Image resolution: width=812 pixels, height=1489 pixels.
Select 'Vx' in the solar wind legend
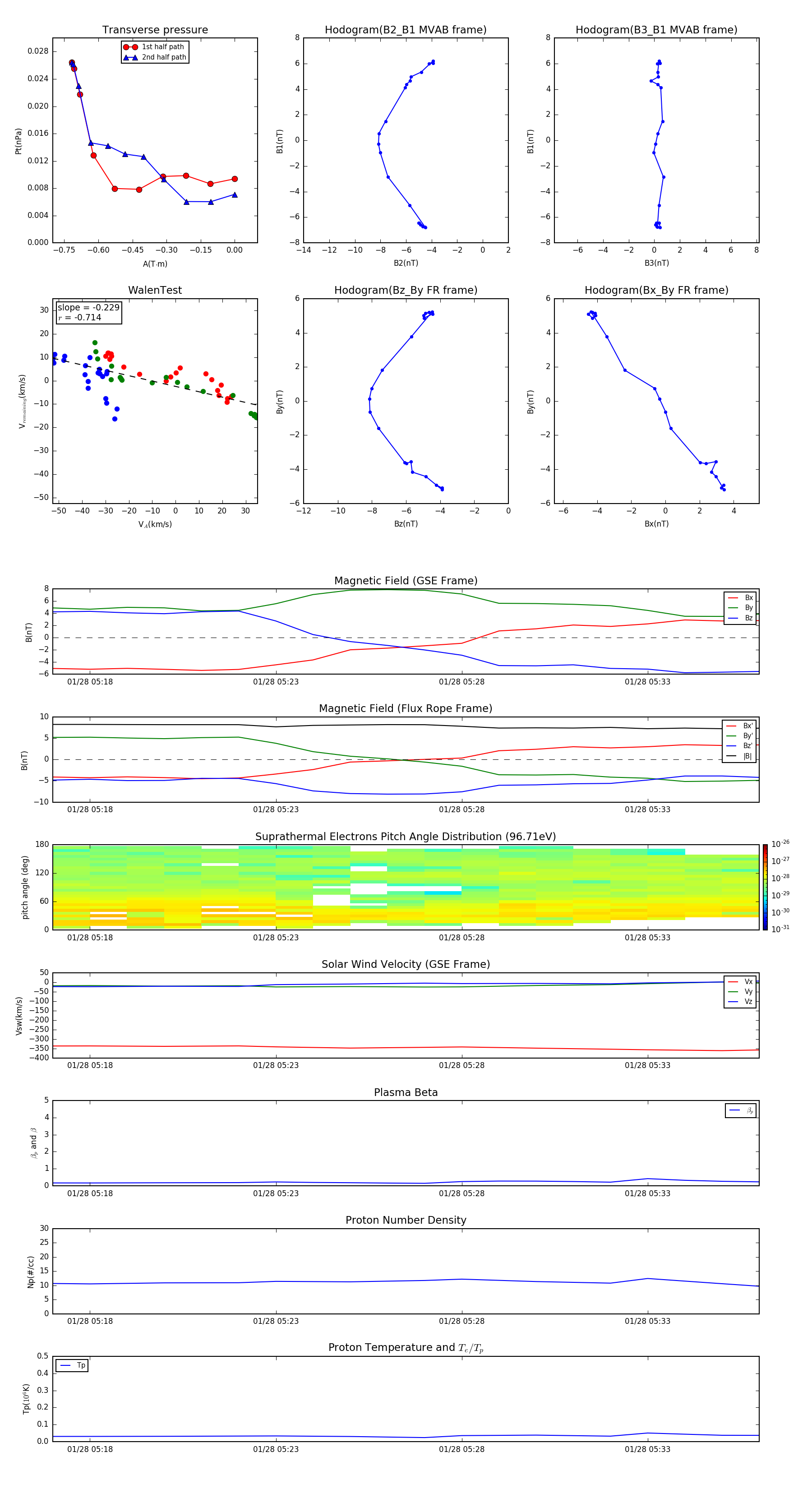coord(740,982)
